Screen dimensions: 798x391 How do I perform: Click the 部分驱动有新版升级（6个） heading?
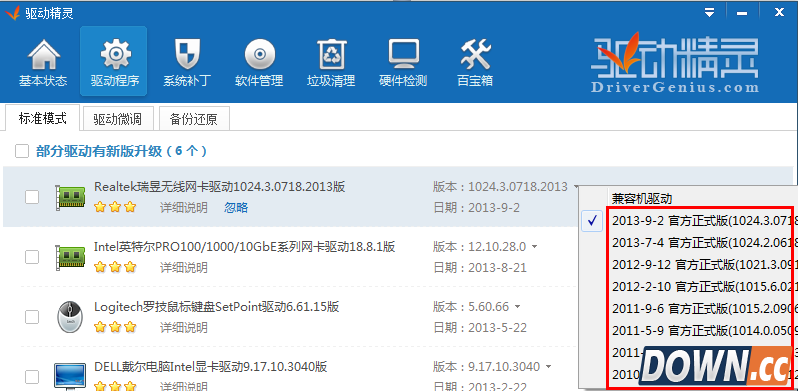[x=121, y=151]
